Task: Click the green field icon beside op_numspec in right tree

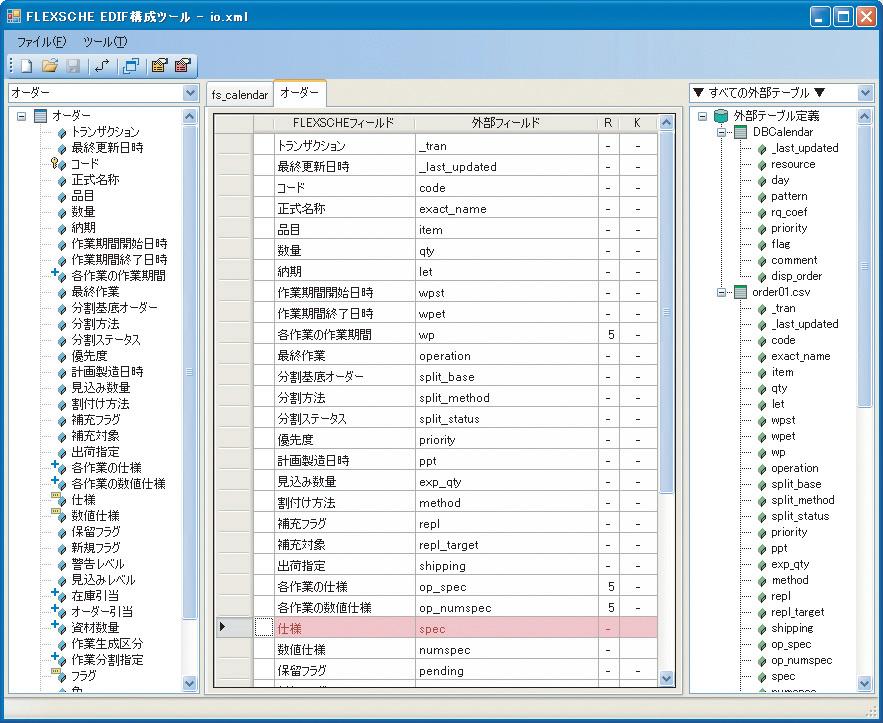Action: pos(762,661)
